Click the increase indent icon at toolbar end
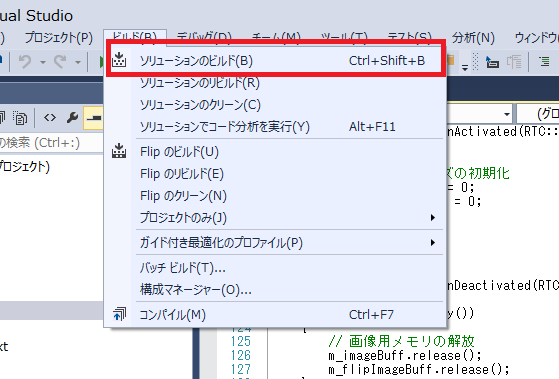Screen dimensions: 559x379 pyautogui.click(x=544, y=62)
